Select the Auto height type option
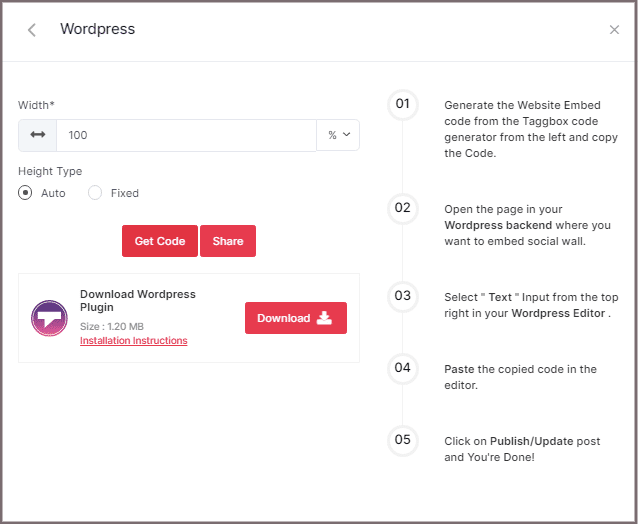This screenshot has width=638, height=524. [x=25, y=193]
